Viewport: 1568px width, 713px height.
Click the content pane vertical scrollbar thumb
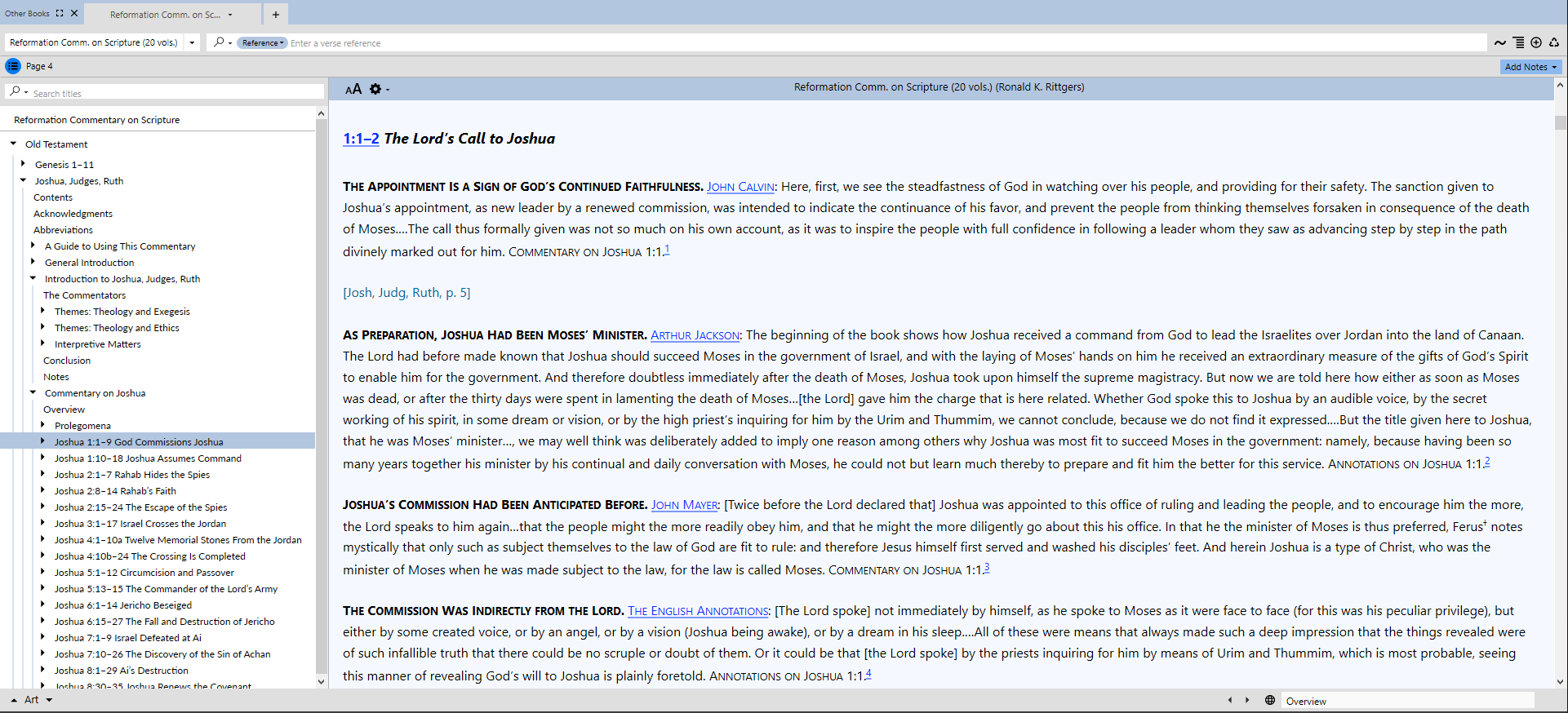click(1560, 122)
